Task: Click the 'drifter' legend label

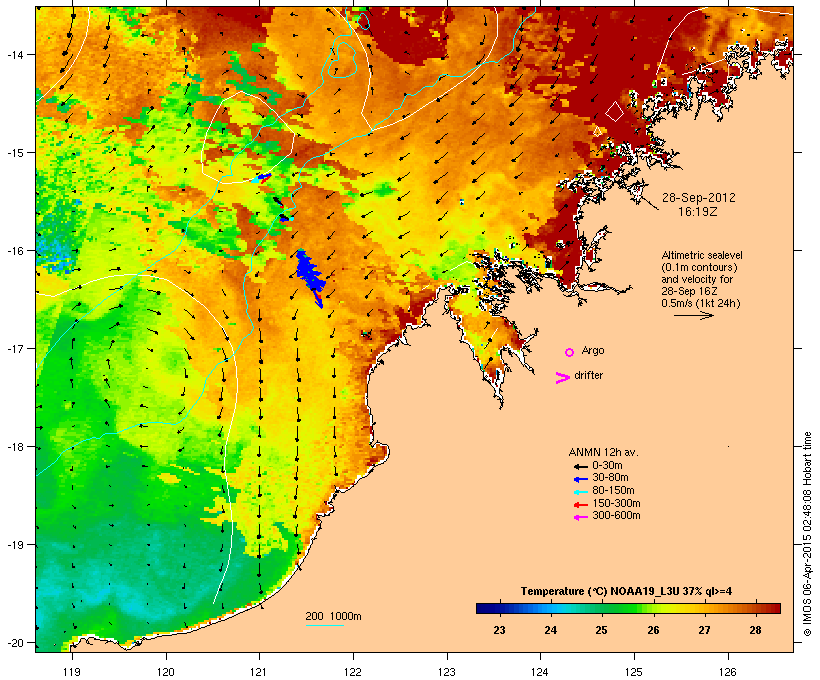Action: (588, 375)
